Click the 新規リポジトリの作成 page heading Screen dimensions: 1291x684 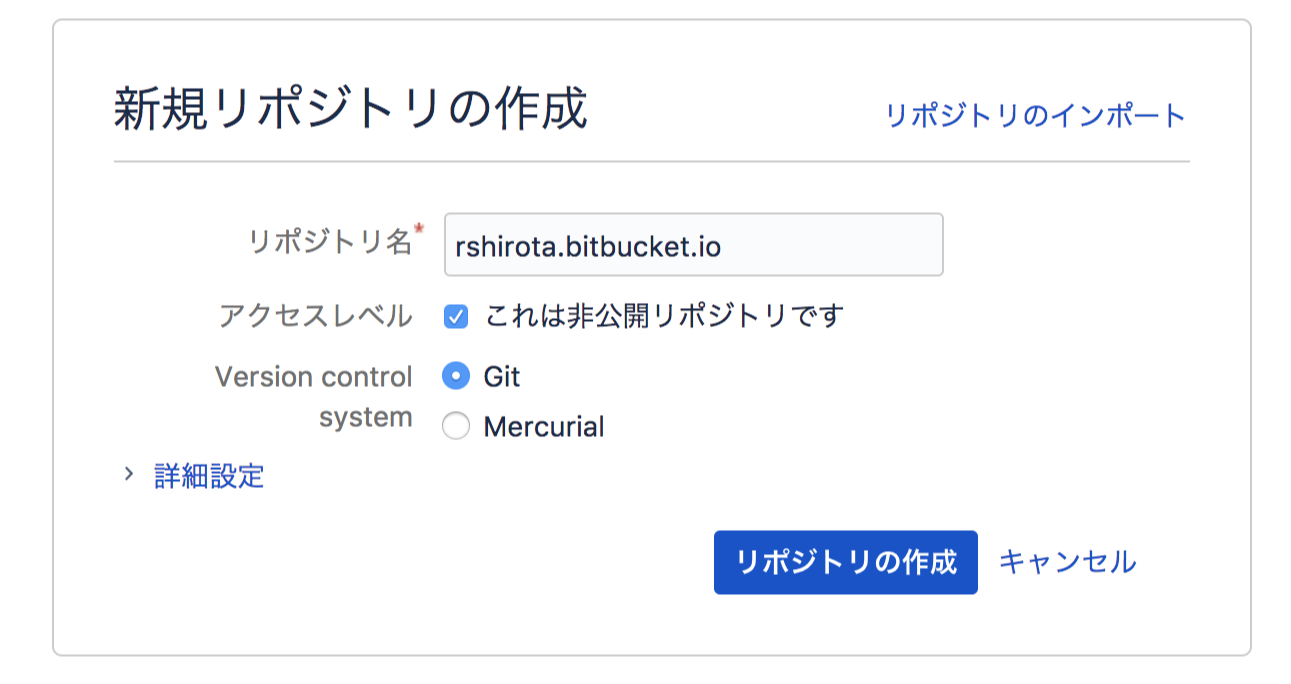point(351,109)
